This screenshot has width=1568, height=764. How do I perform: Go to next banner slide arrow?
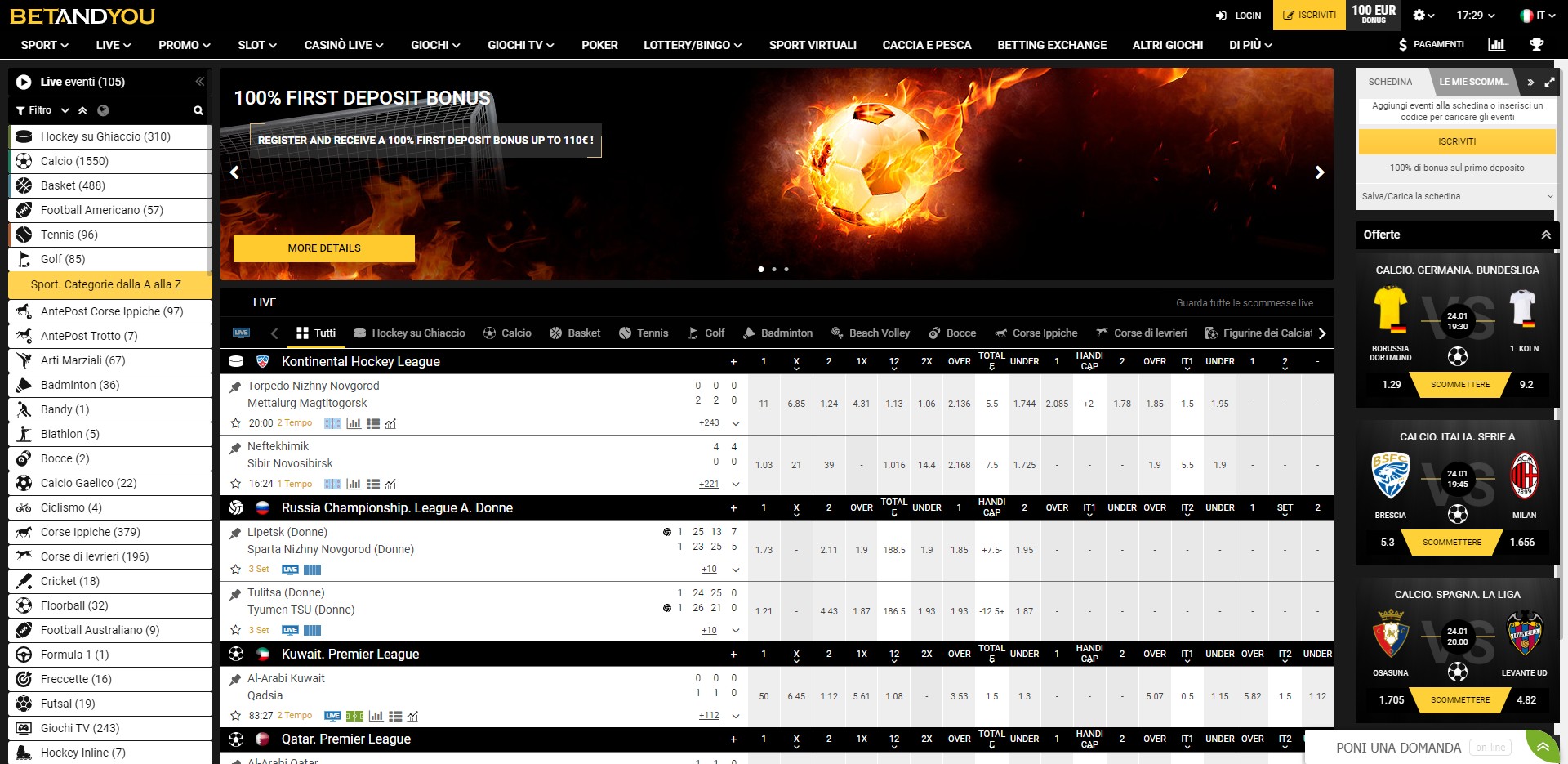click(1319, 172)
